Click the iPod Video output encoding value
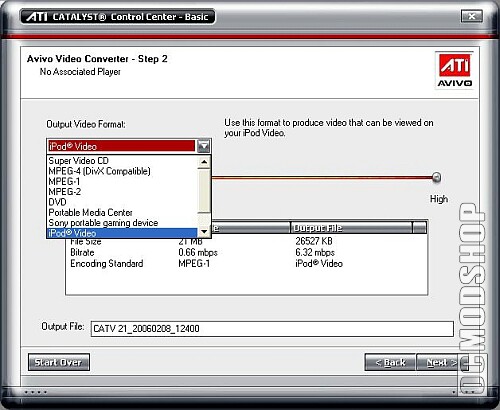Viewport: 500px width, 410px height. tap(319, 264)
